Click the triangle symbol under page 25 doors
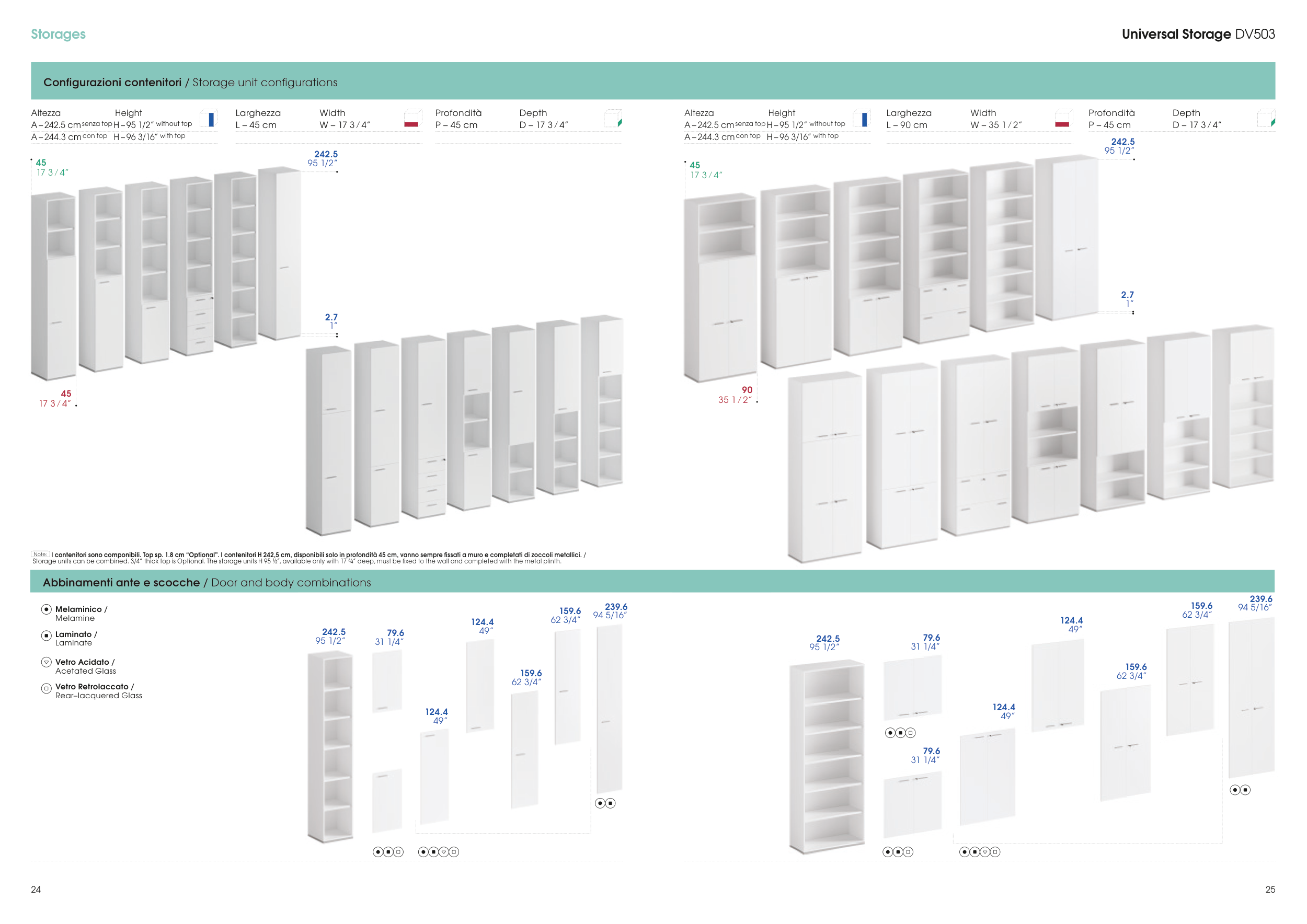Viewport: 1307px width, 924px height. point(985,852)
